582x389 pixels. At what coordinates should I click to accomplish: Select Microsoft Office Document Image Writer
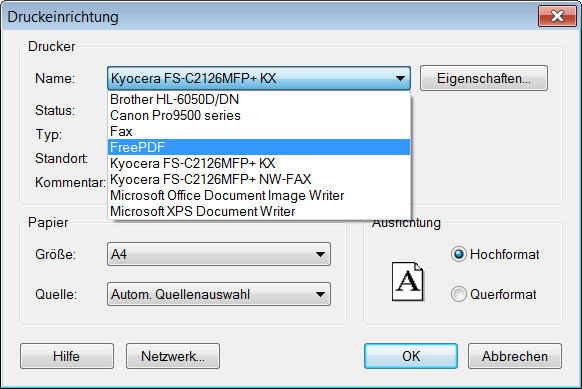(259, 195)
